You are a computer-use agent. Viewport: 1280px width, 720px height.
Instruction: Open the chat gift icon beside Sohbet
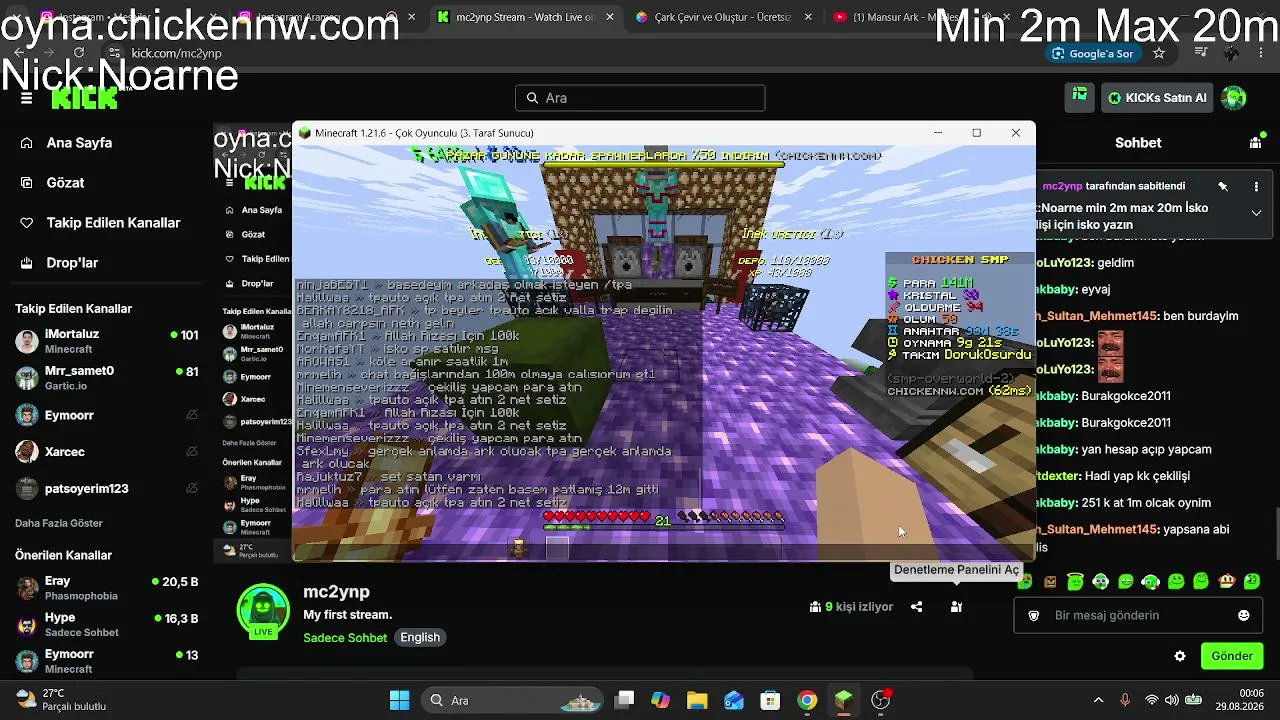1256,143
